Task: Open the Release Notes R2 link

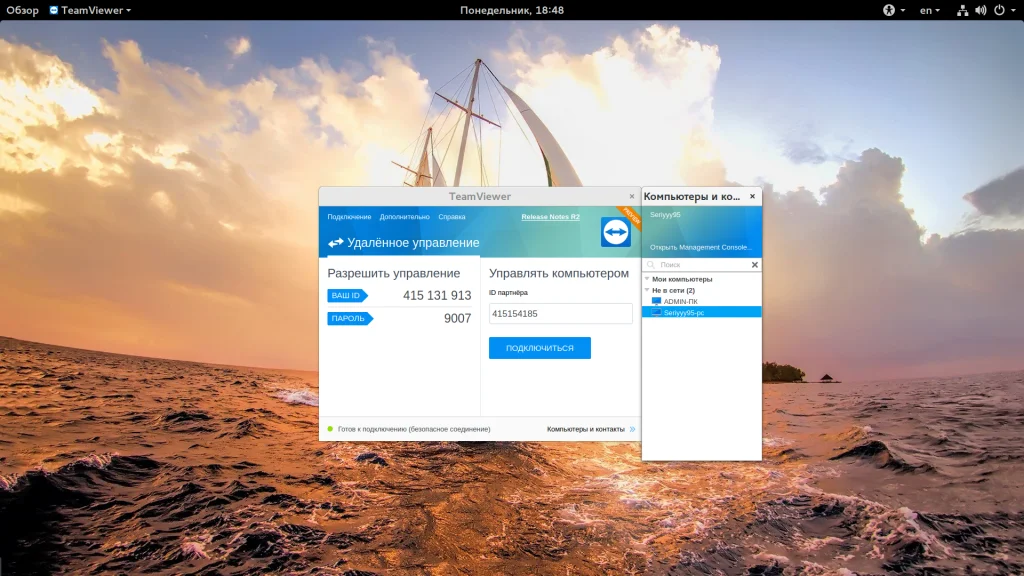Action: pos(550,217)
